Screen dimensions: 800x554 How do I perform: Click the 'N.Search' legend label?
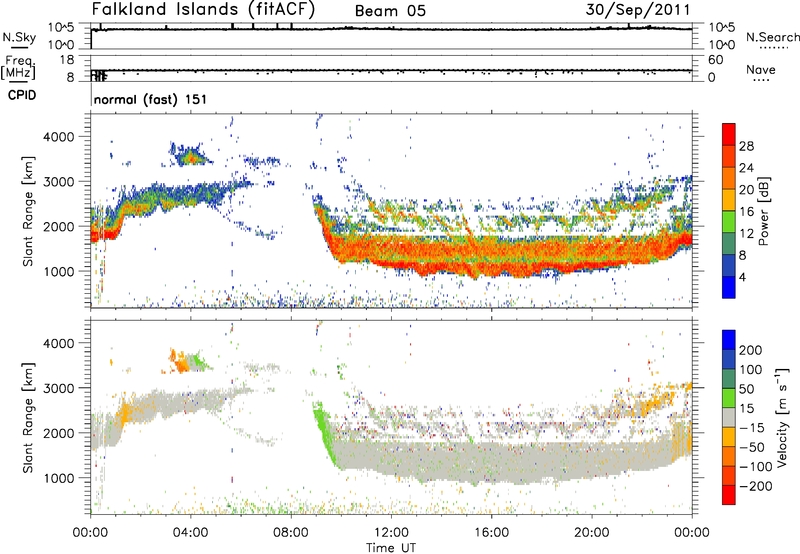[x=772, y=37]
